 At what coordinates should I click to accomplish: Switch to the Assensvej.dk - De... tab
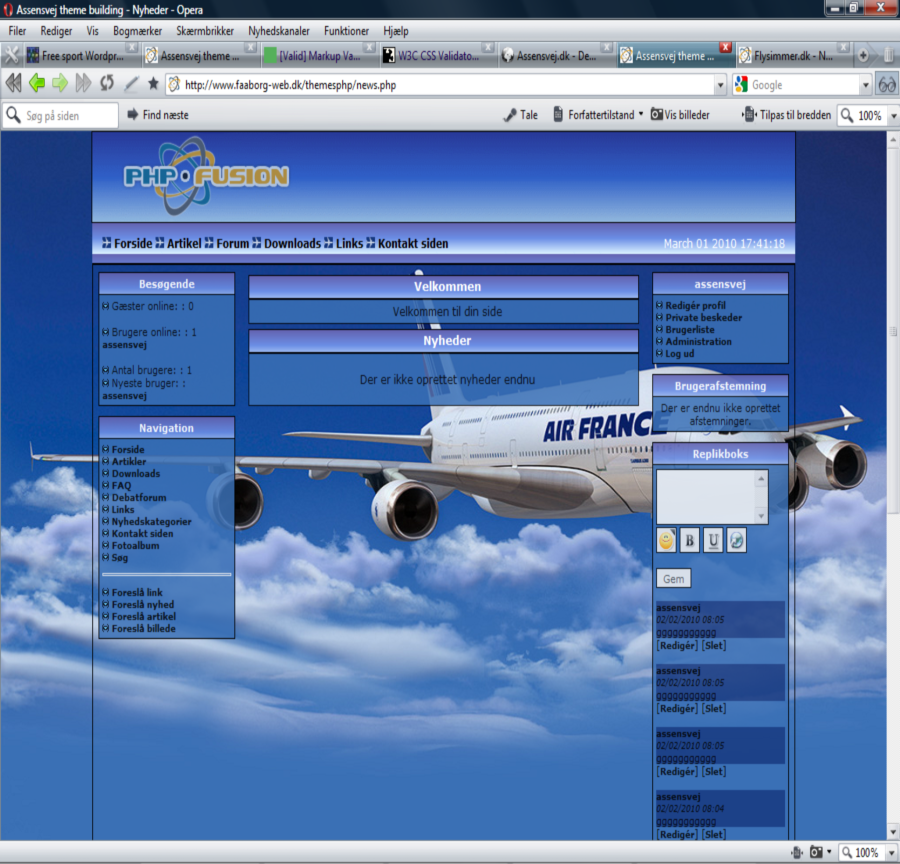tap(556, 56)
